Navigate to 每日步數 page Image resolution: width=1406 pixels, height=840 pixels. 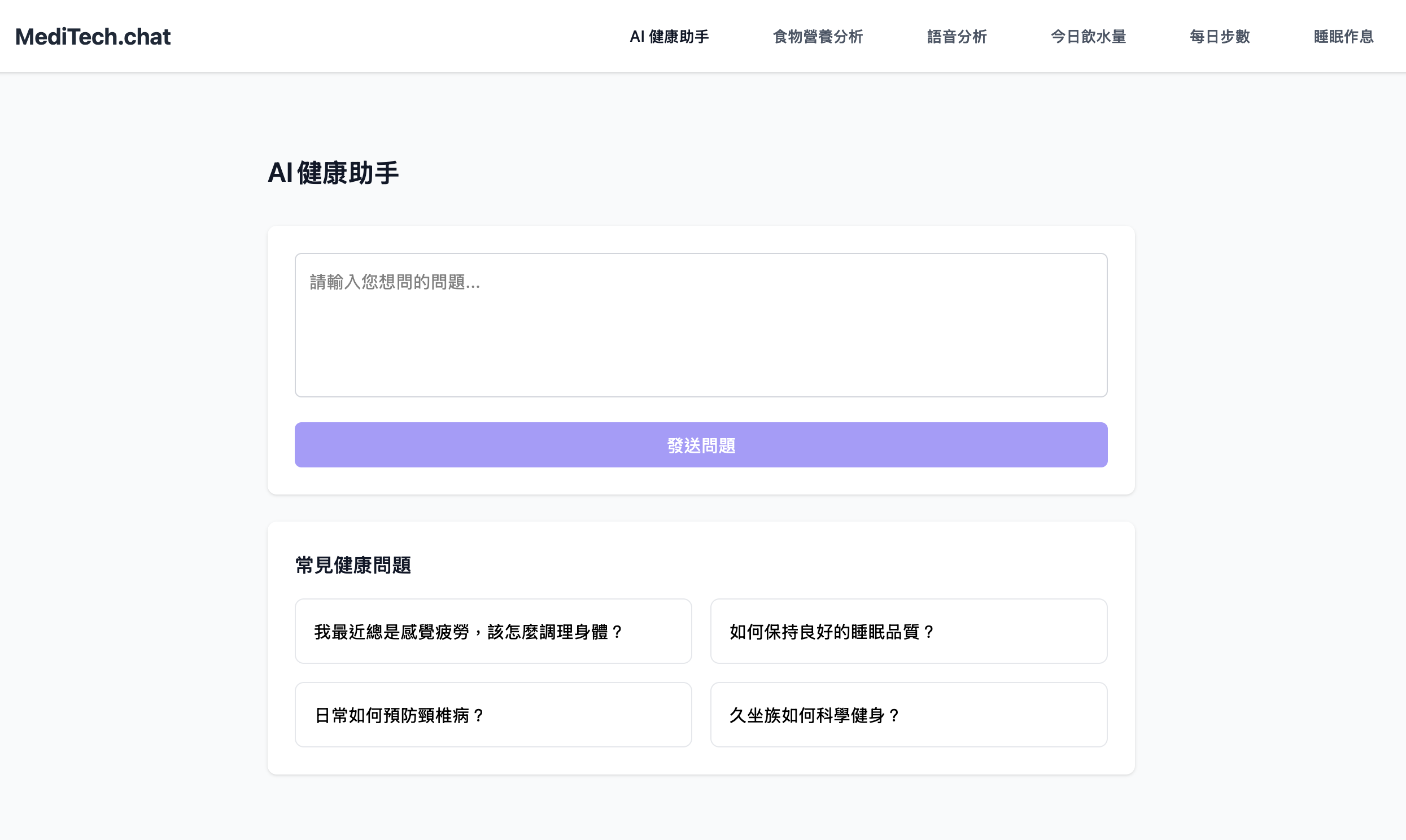(x=1219, y=37)
